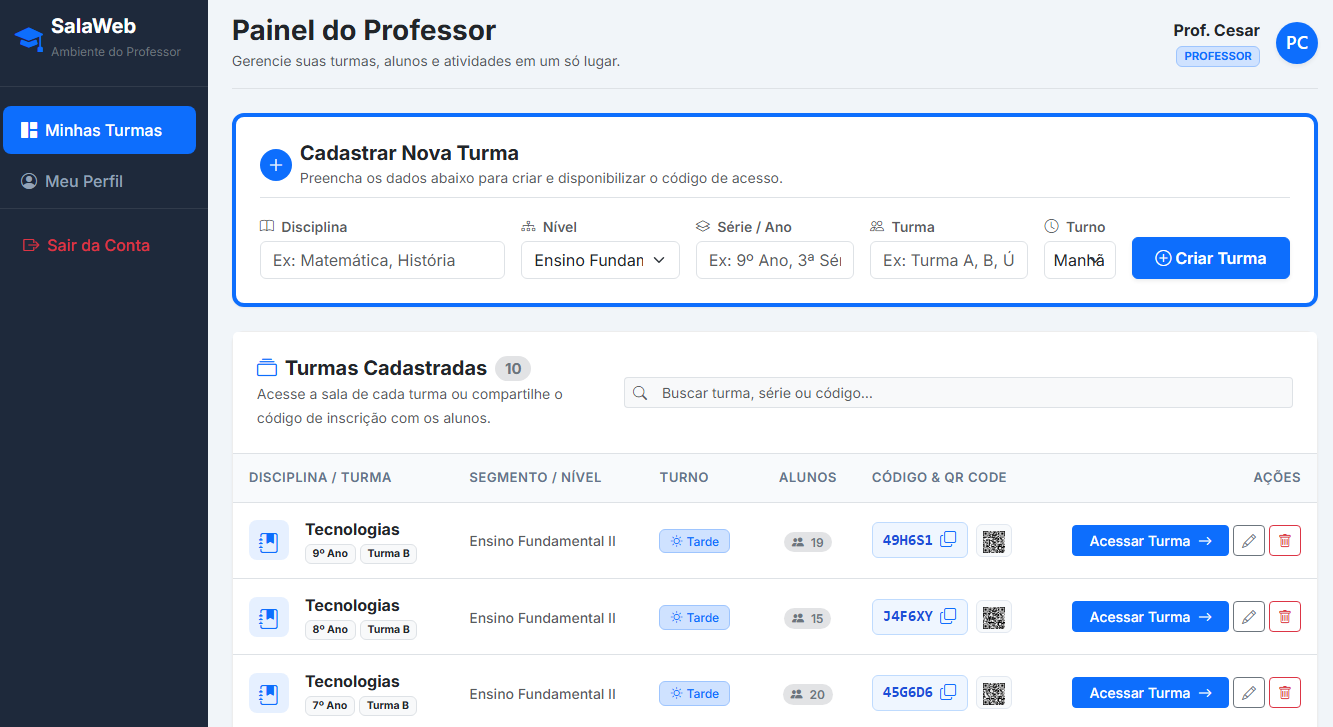Image resolution: width=1333 pixels, height=727 pixels.
Task: Click the notebook icon of 9º Ano row
Action: [268, 541]
